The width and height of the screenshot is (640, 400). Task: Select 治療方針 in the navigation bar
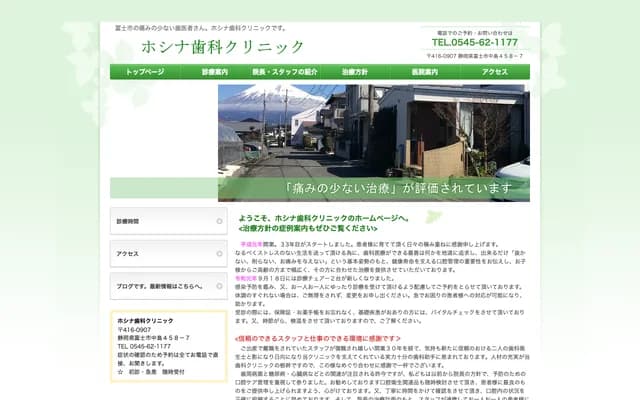(355, 72)
